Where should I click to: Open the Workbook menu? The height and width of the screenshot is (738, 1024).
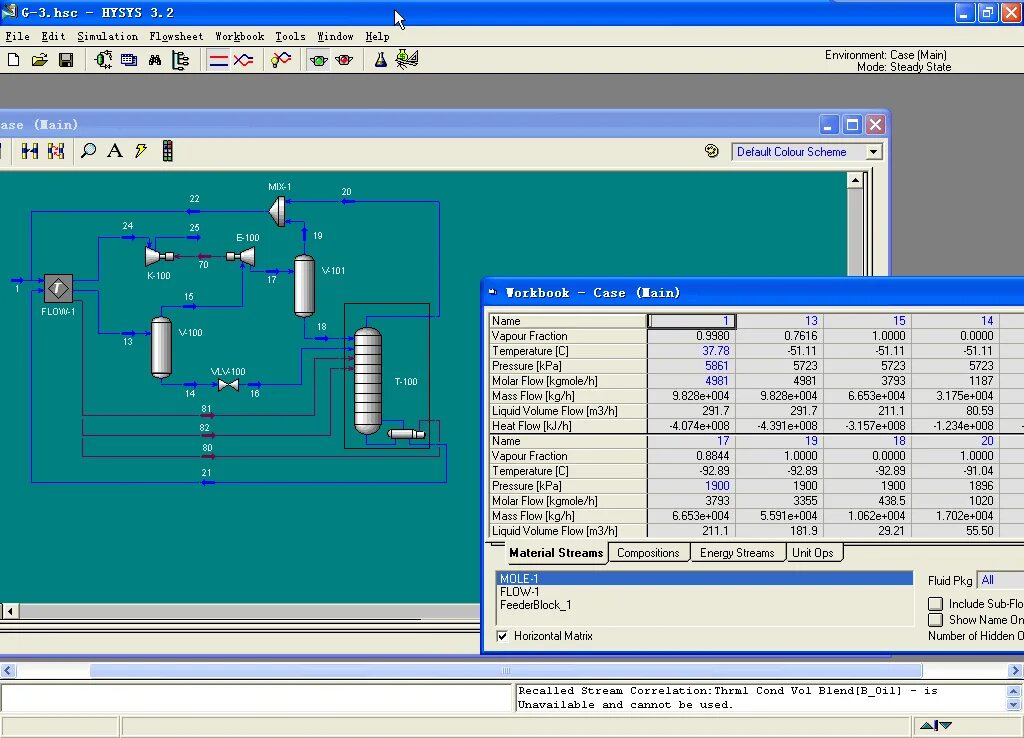[240, 37]
